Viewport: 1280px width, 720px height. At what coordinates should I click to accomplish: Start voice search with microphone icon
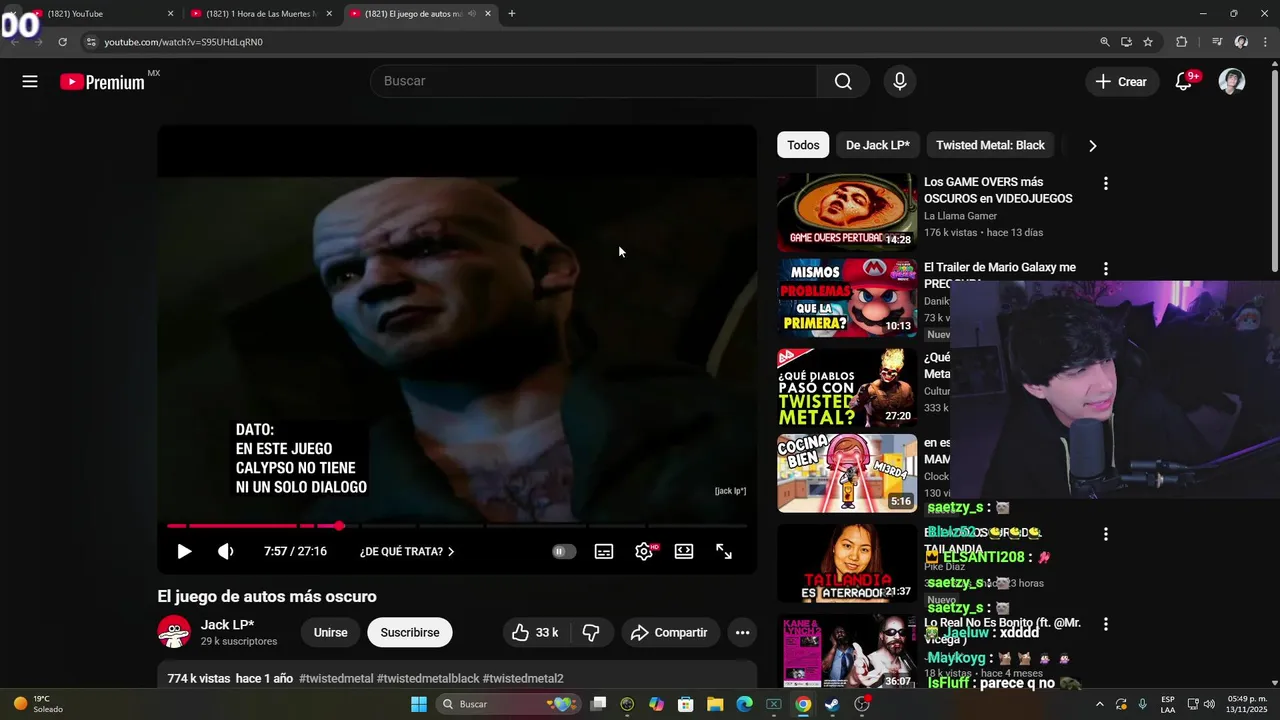click(x=900, y=81)
